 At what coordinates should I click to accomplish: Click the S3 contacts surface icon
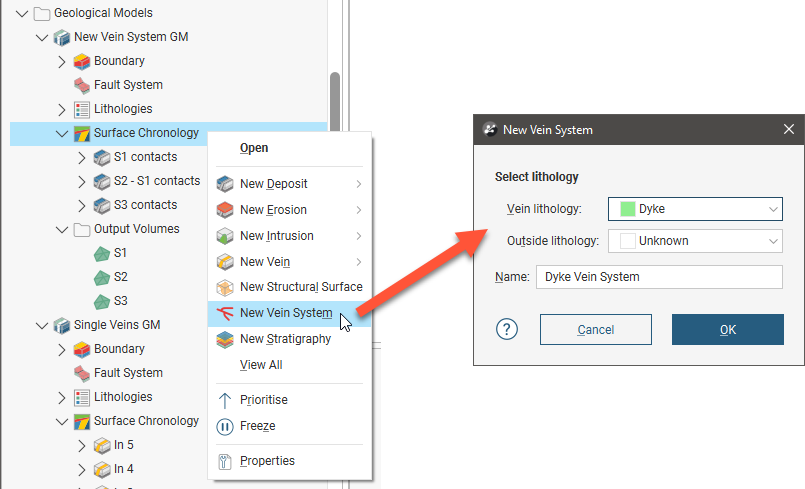click(x=102, y=205)
